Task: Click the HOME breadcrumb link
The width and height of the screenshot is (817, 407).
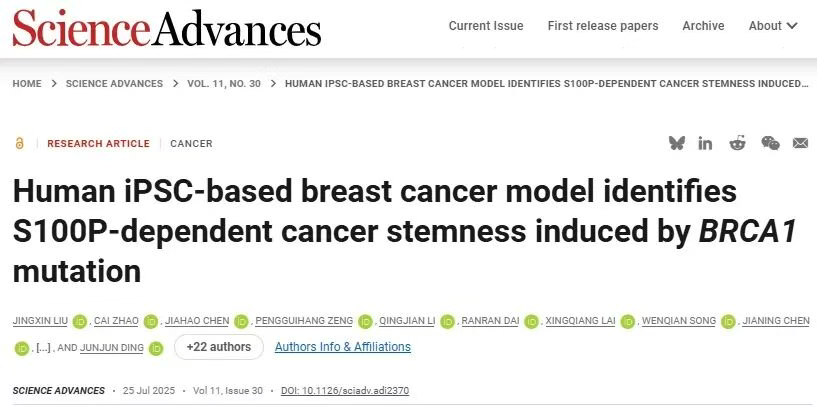Action: [27, 84]
